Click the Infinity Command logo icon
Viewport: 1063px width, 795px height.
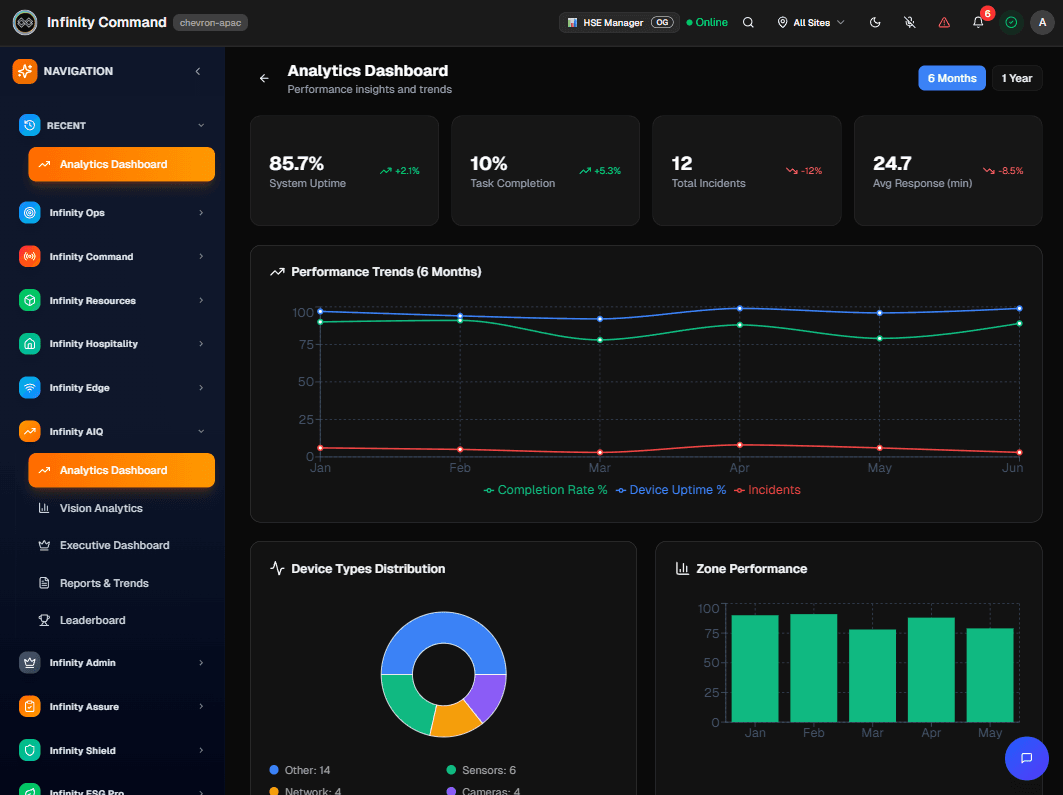coord(25,22)
